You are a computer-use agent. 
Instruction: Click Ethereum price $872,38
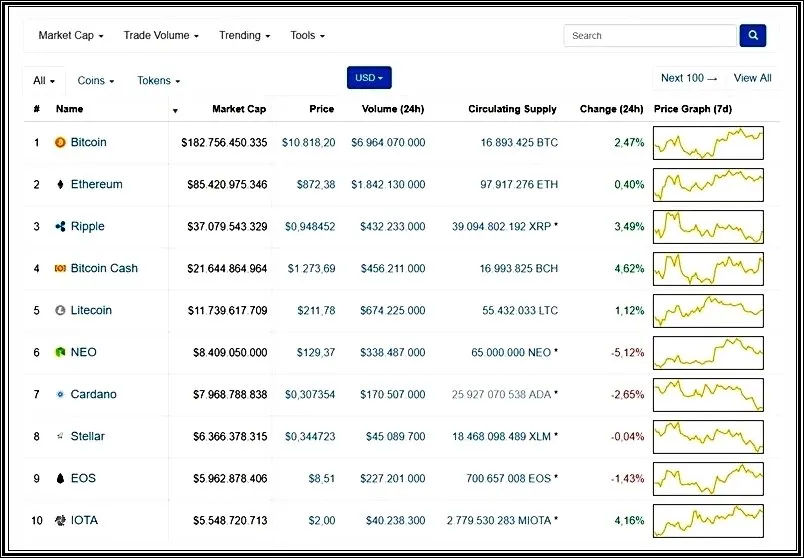tap(316, 185)
